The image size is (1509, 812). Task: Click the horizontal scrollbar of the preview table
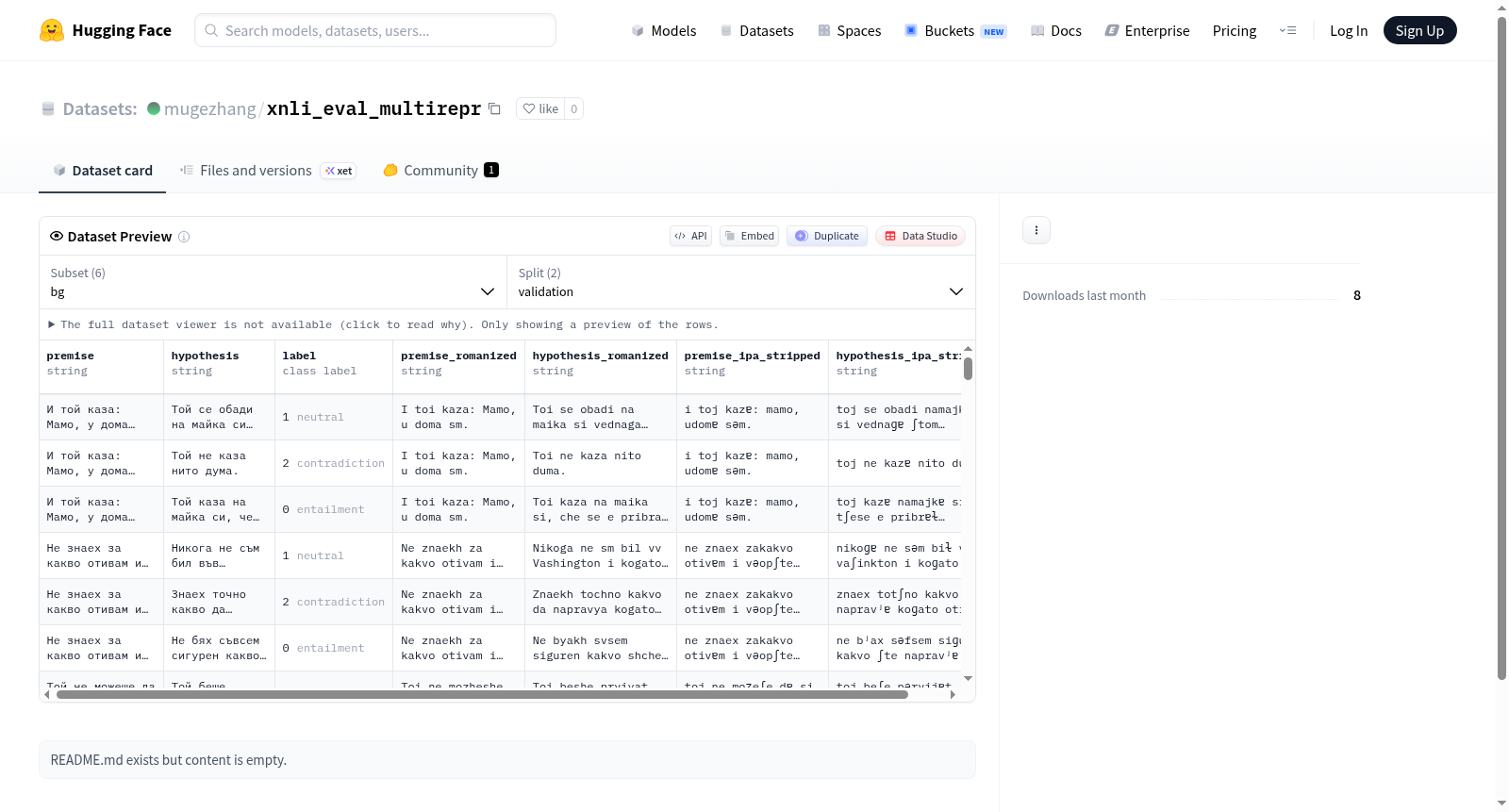[x=482, y=694]
